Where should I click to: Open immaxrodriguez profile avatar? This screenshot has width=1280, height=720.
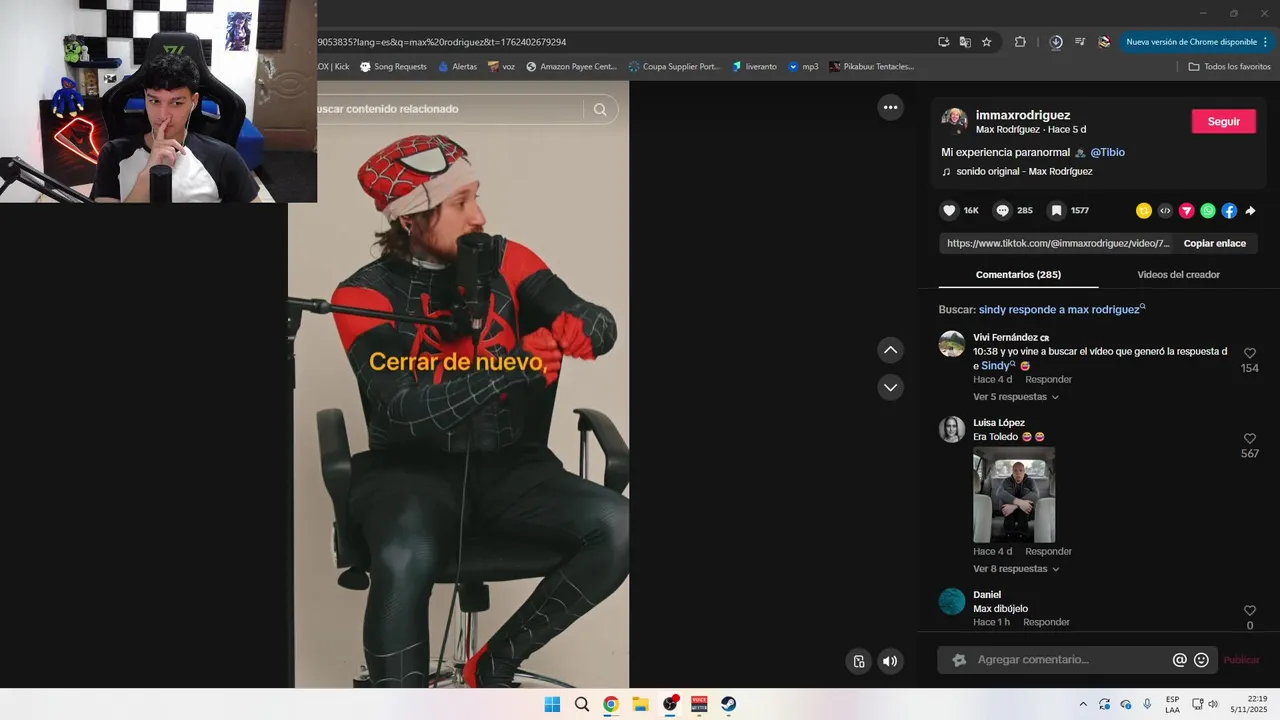pyautogui.click(x=954, y=121)
